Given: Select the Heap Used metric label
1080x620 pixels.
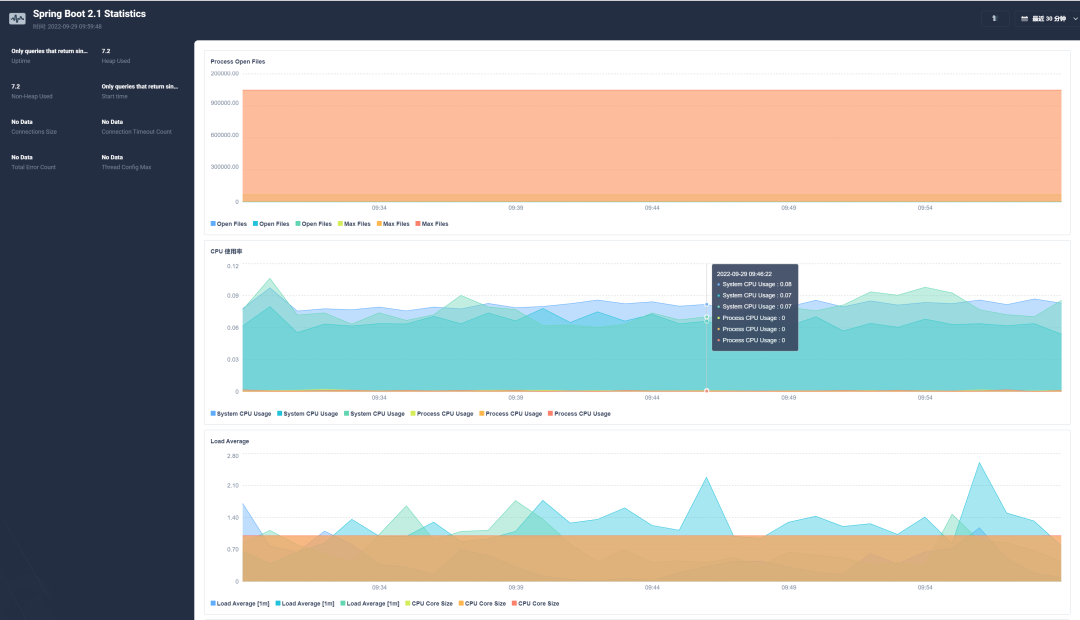Looking at the screenshot, I should [x=116, y=61].
